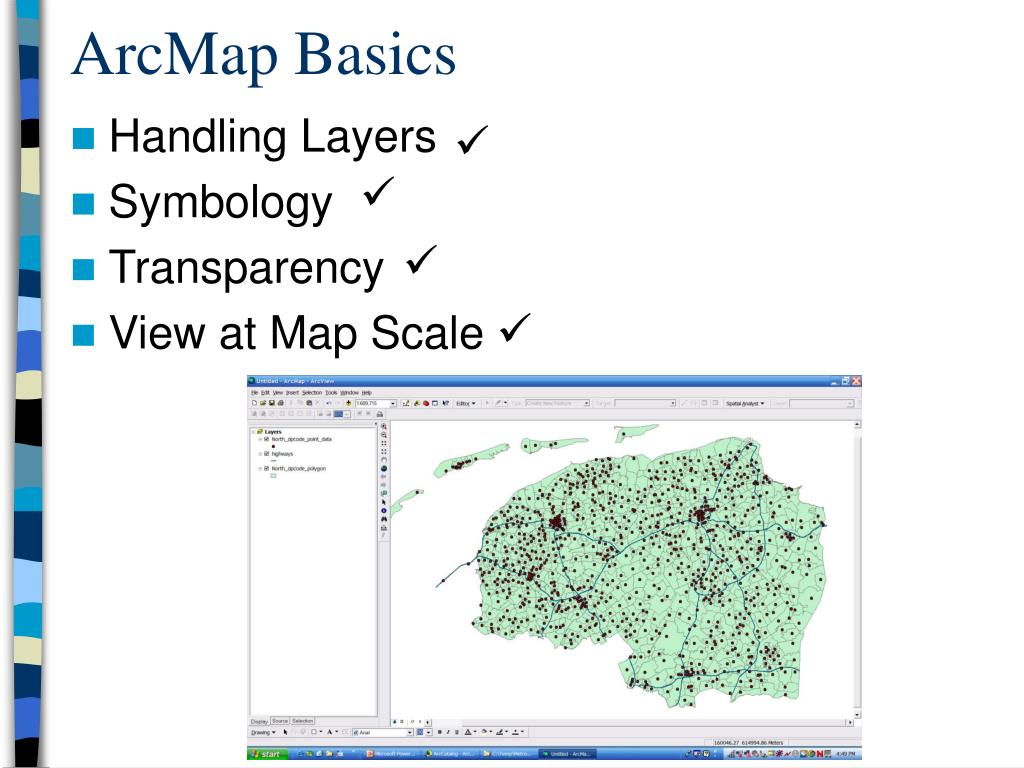The width and height of the screenshot is (1024, 768).
Task: Click the font color 'A' button
Action: (x=468, y=732)
